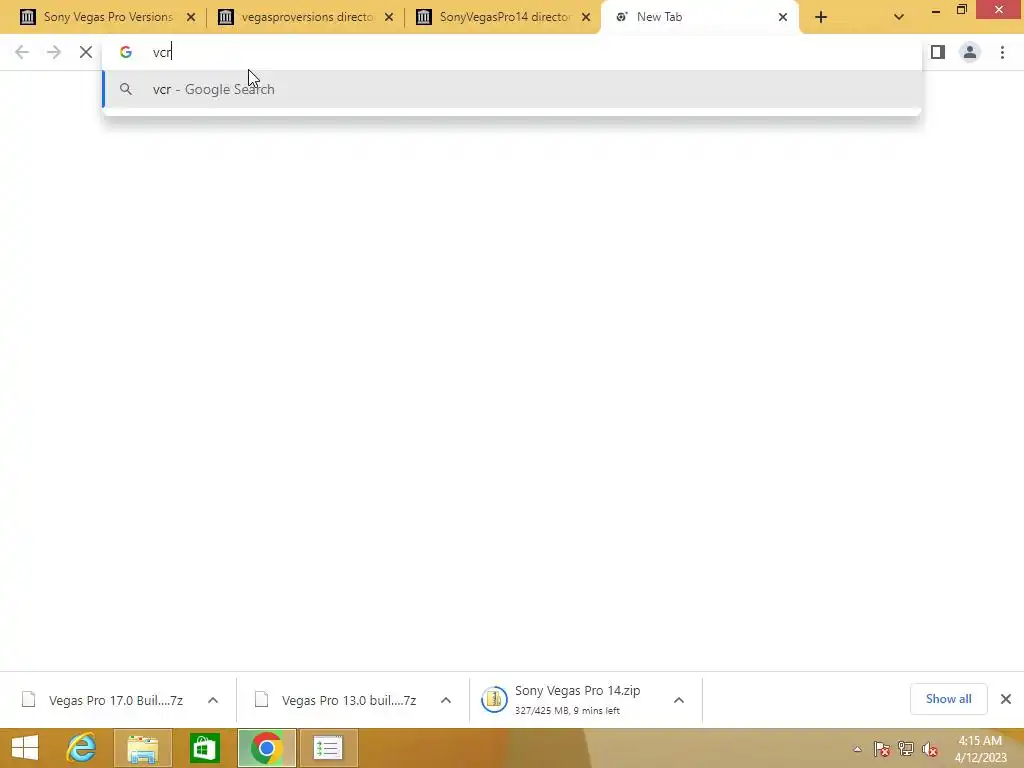Click the file icon of Vegas Pro 17.0 download

tap(29, 699)
